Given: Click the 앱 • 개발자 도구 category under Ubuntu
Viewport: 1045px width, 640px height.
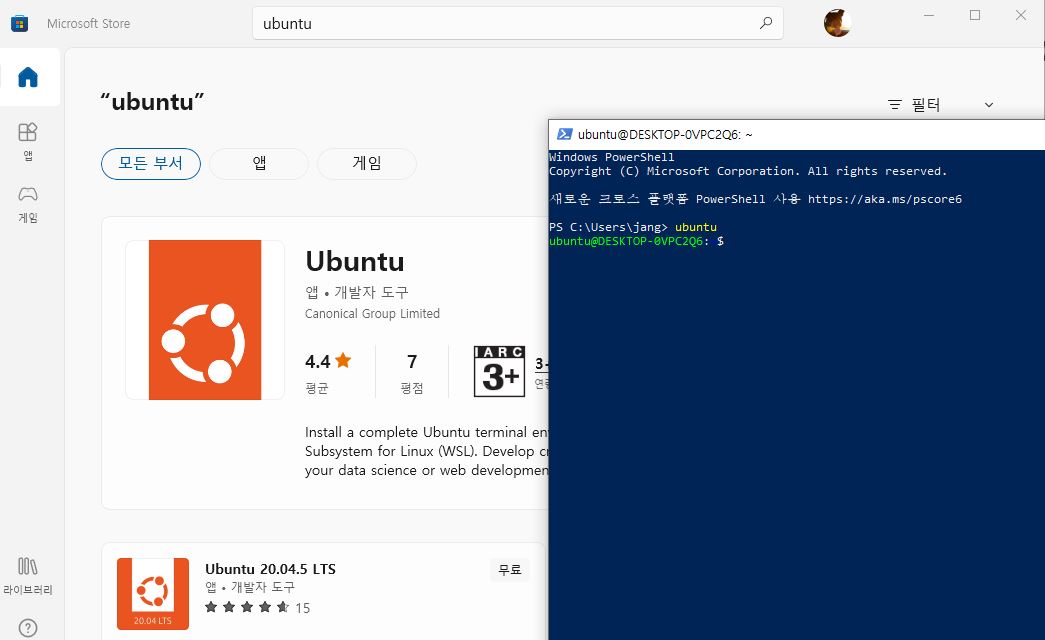Looking at the screenshot, I should point(357,292).
